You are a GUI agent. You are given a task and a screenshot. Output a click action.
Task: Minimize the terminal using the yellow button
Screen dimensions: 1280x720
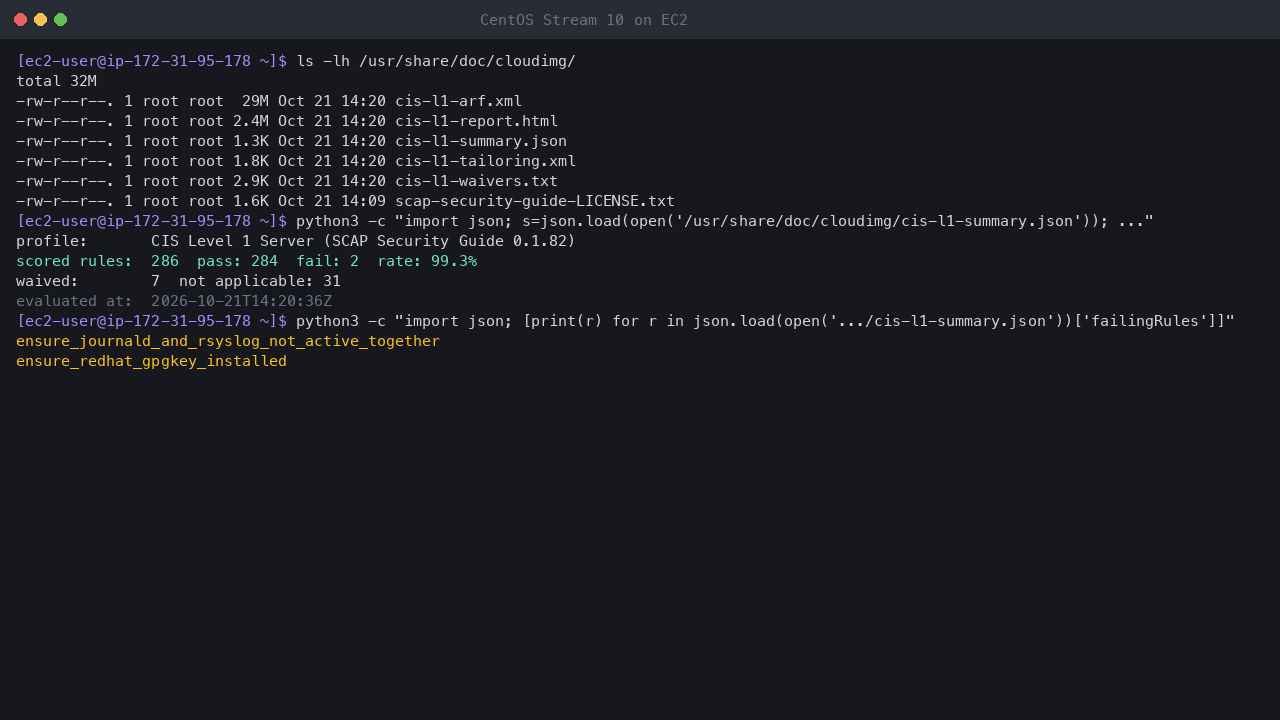(x=40, y=20)
